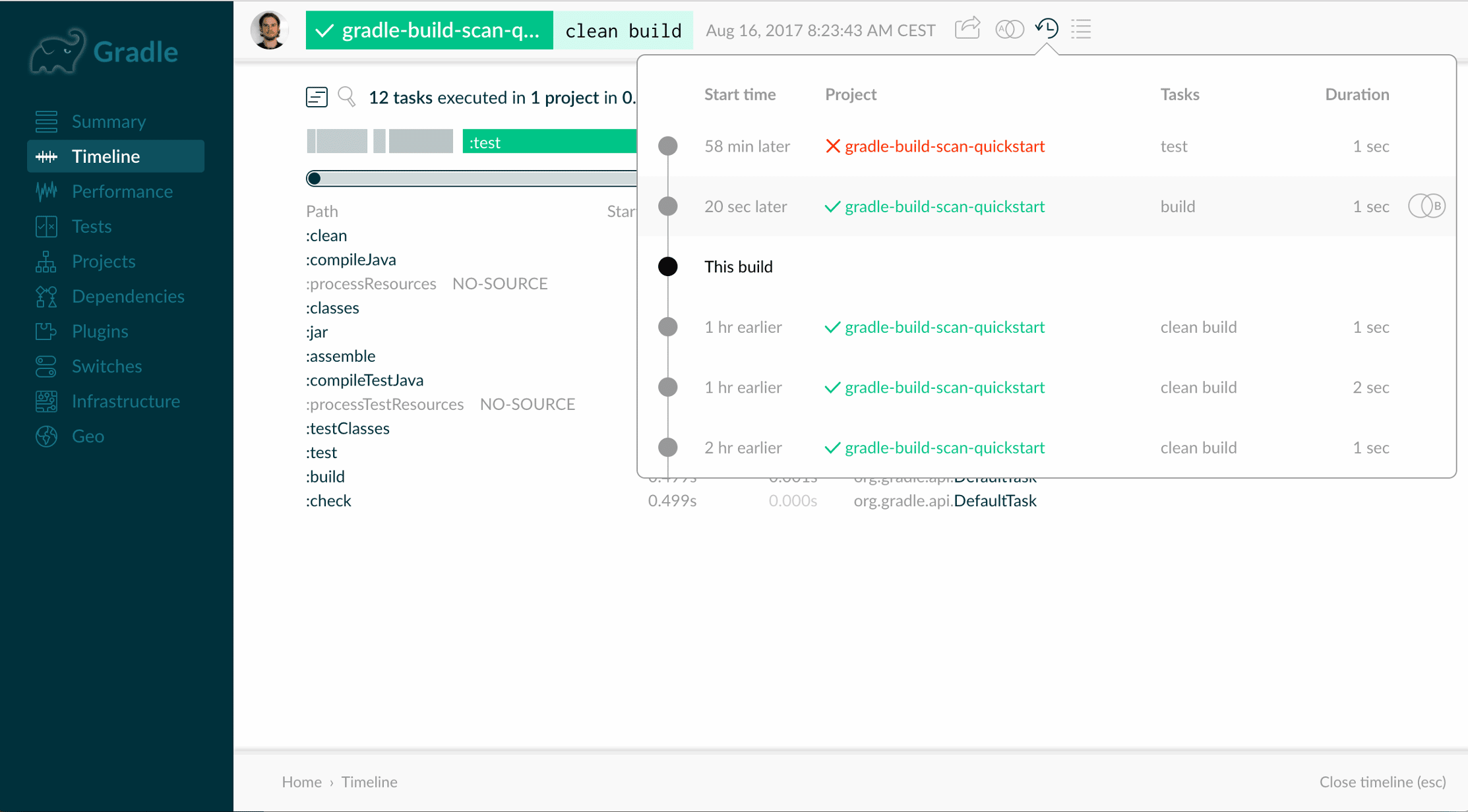Select the :processTestResources task

pos(385,404)
